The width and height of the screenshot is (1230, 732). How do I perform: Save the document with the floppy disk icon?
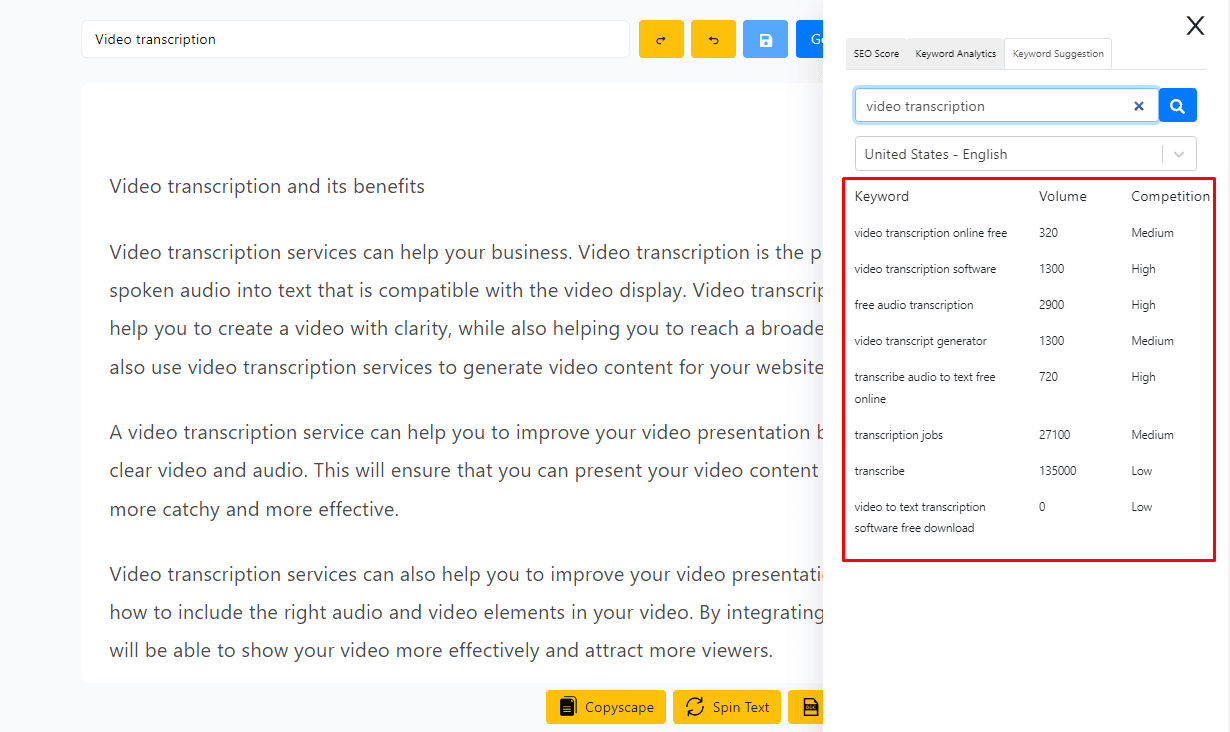coord(765,40)
